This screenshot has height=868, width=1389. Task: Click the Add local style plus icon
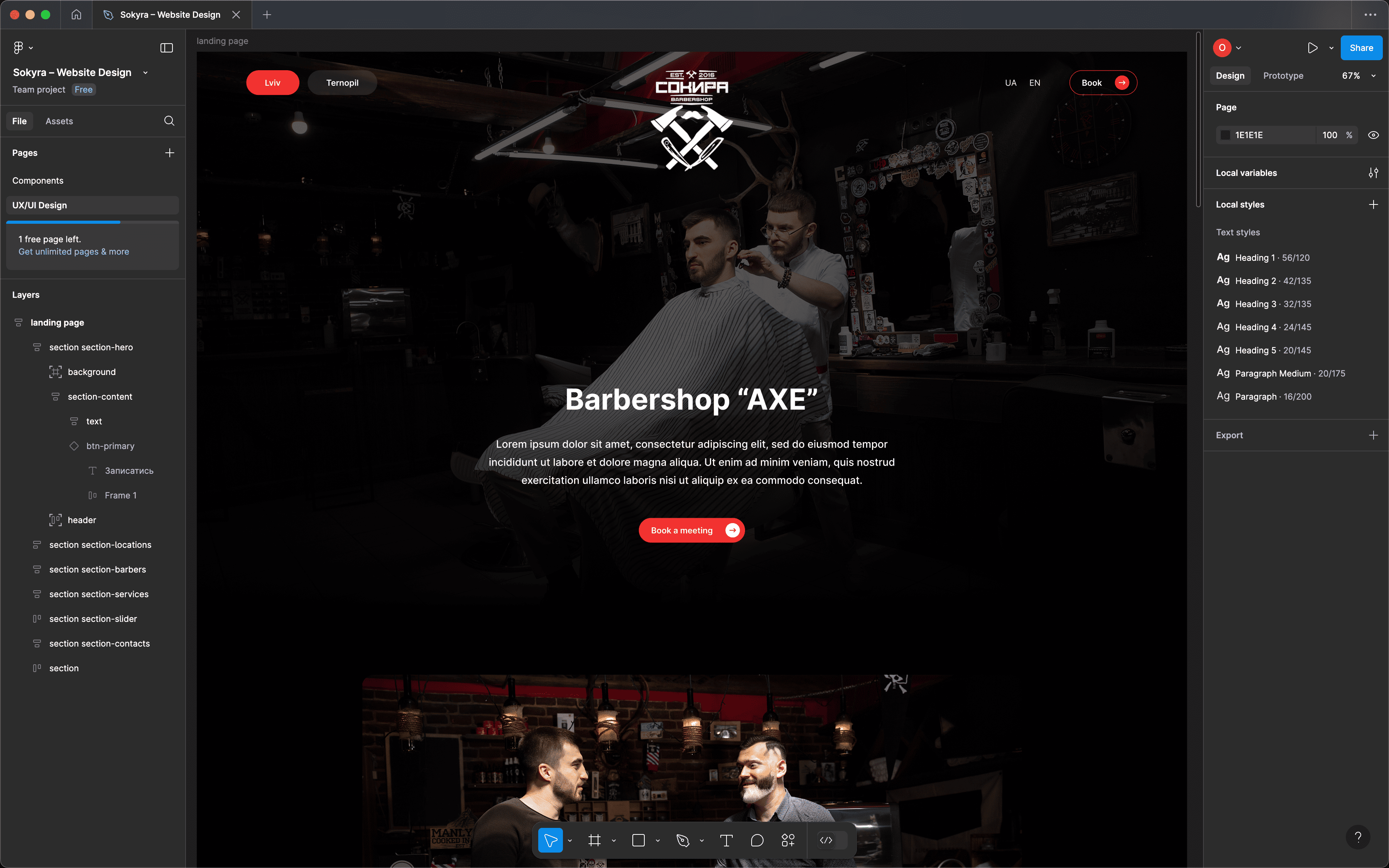[x=1373, y=204]
